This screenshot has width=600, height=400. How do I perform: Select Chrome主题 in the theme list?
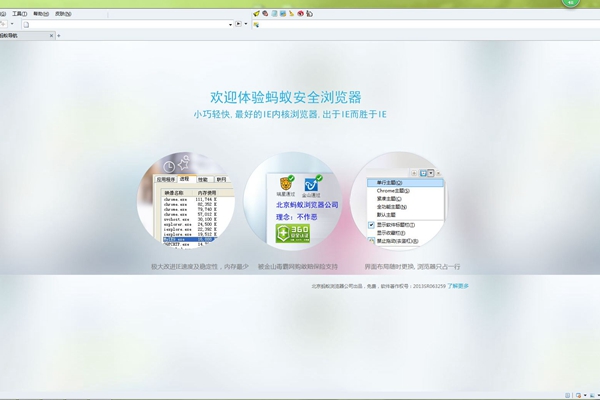(x=390, y=190)
